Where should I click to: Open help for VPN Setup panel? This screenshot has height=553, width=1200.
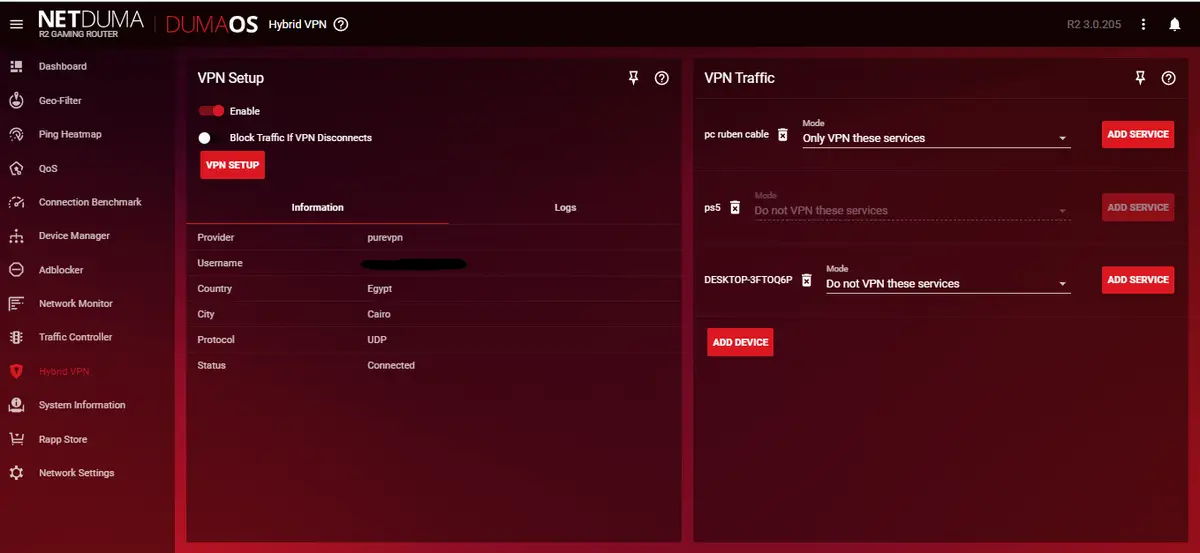tap(661, 78)
